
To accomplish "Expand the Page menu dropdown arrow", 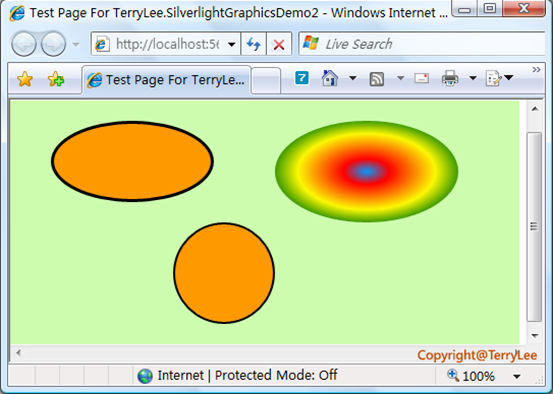I will [509, 77].
